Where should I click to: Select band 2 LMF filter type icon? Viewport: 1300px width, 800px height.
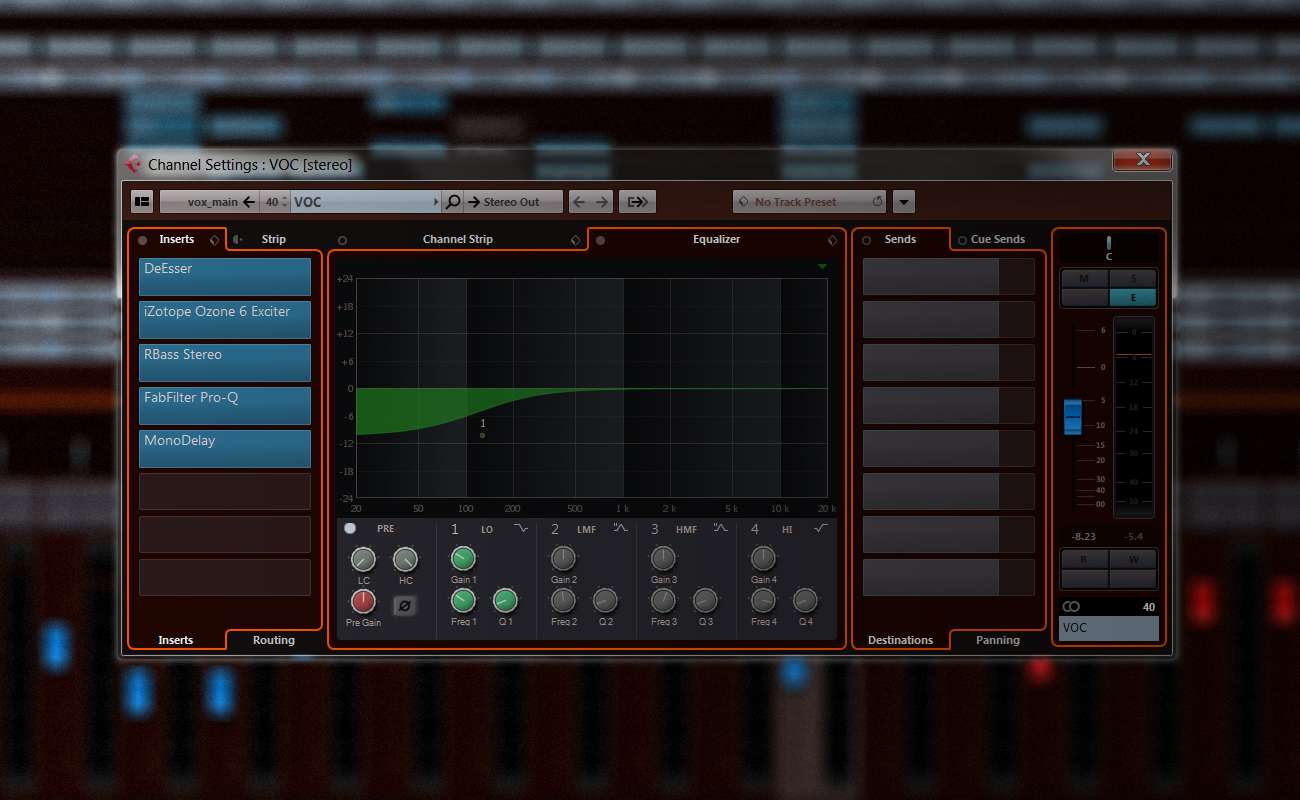point(621,528)
